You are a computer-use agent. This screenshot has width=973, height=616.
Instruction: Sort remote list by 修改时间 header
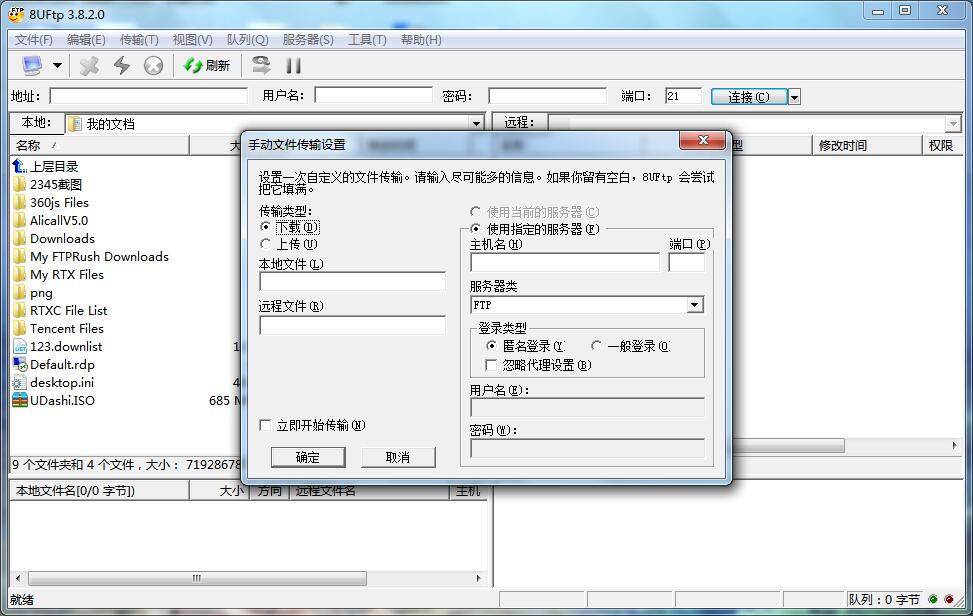point(866,145)
